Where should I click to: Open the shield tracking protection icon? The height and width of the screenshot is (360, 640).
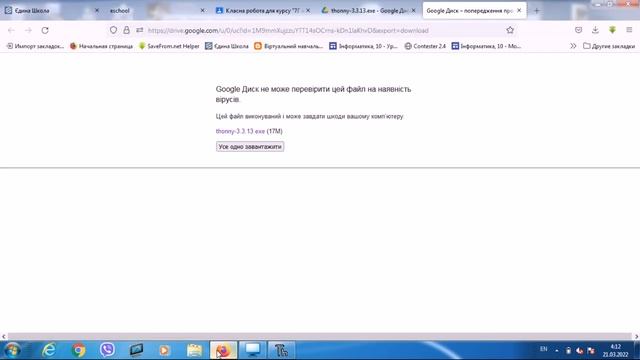(113, 30)
